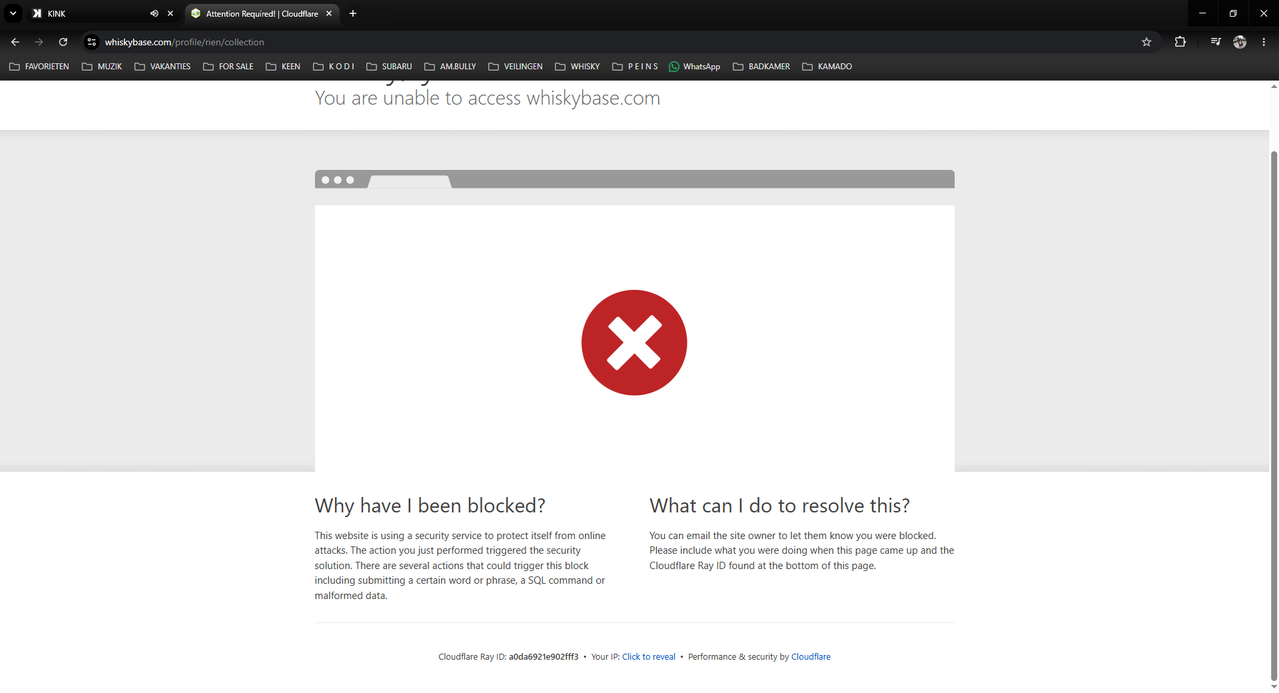Open the Extensions puzzle icon
Viewport: 1279px width, 693px height.
pyautogui.click(x=1180, y=42)
